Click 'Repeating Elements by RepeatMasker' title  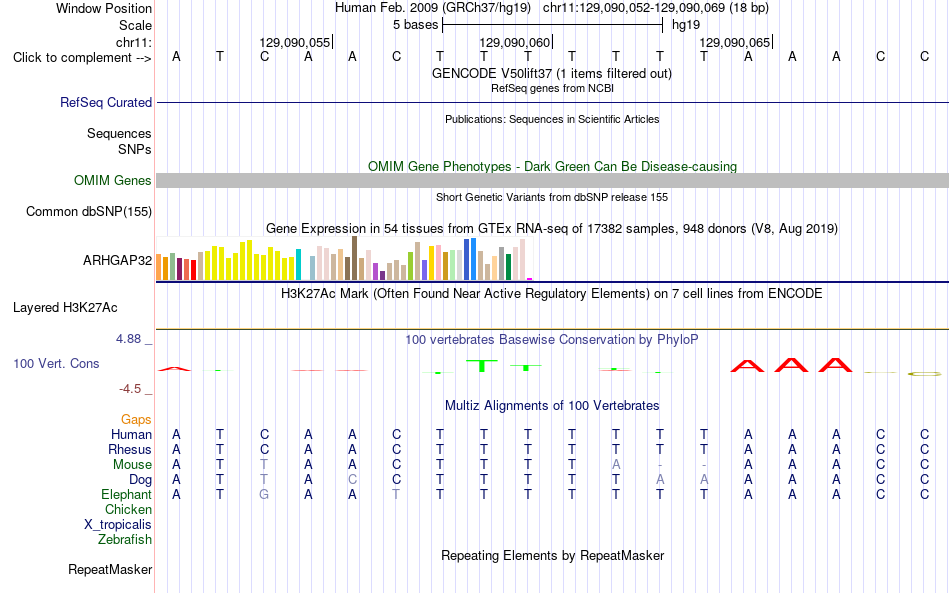553,555
